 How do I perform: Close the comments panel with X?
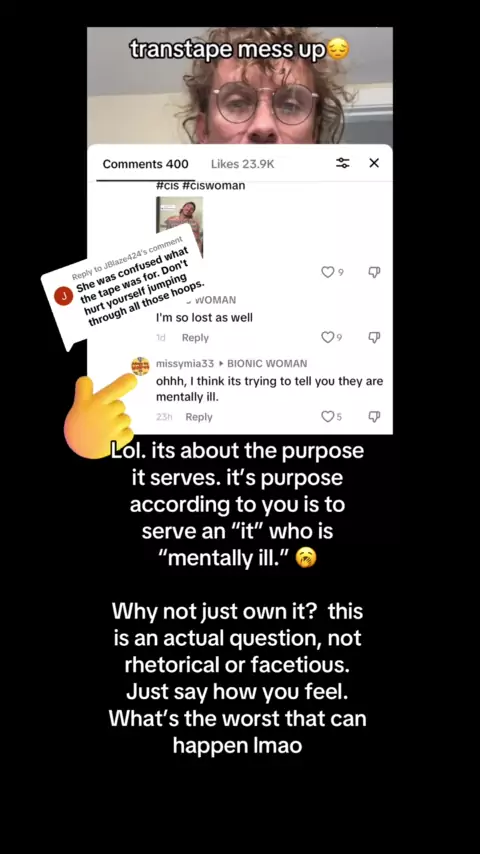point(374,163)
